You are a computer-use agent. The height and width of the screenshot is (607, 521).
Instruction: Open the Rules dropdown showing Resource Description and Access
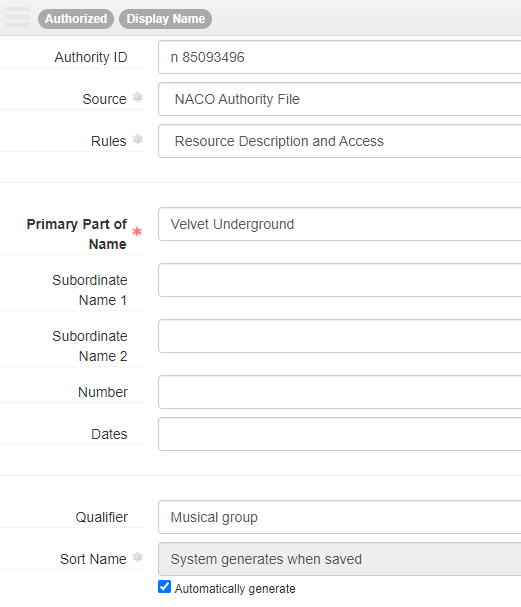point(339,141)
